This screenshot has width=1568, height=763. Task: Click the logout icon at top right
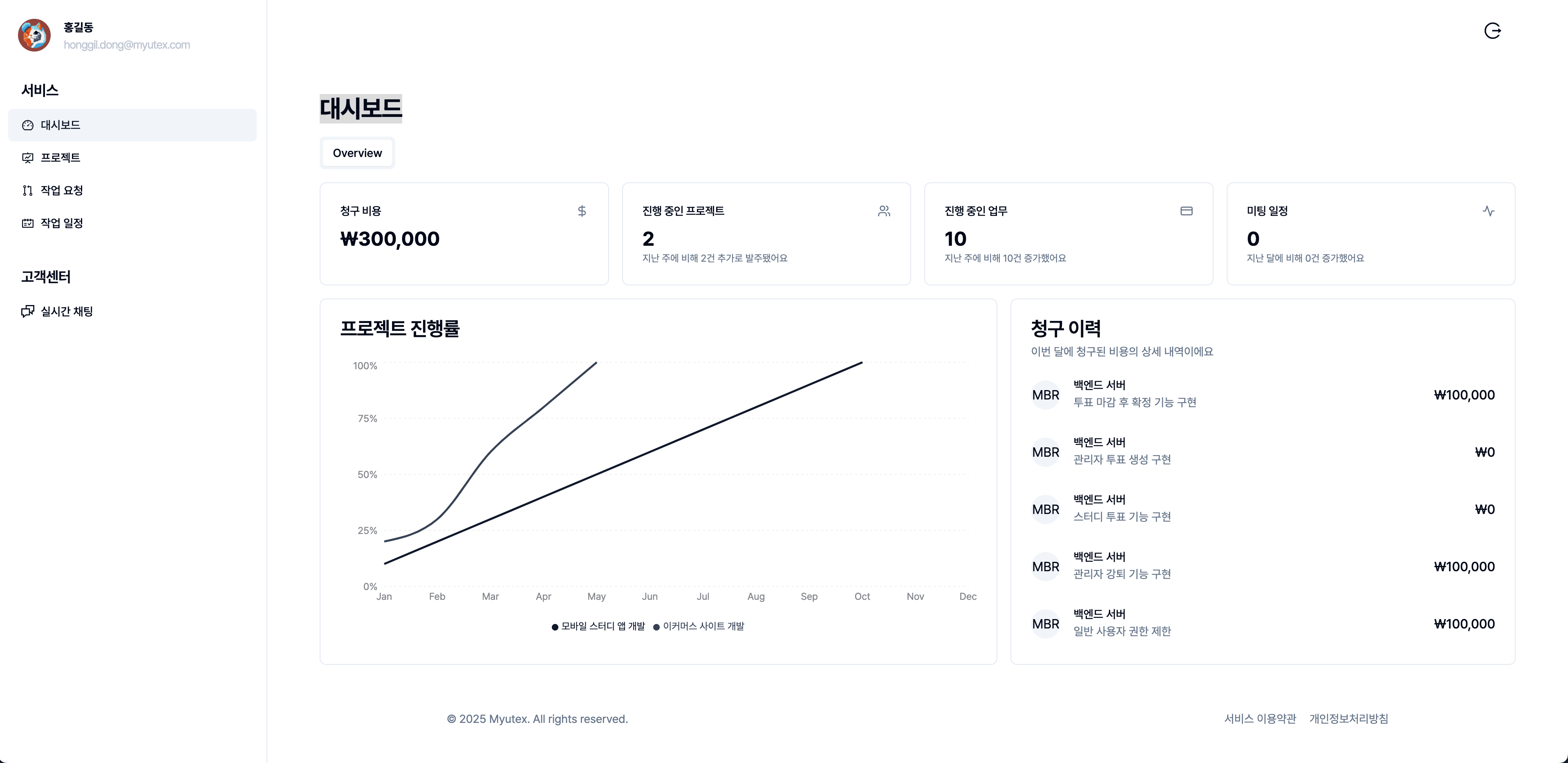(1492, 30)
